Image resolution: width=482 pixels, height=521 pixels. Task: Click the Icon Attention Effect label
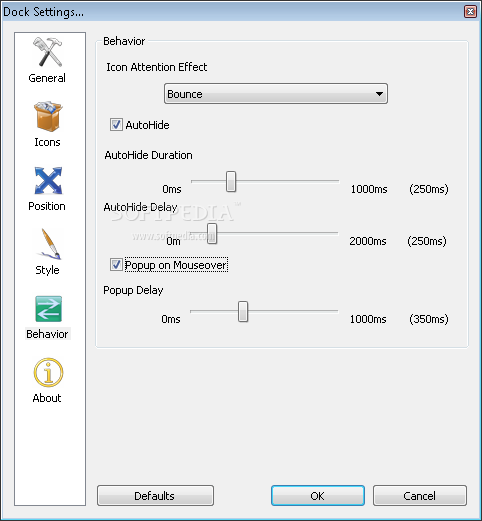[157, 67]
